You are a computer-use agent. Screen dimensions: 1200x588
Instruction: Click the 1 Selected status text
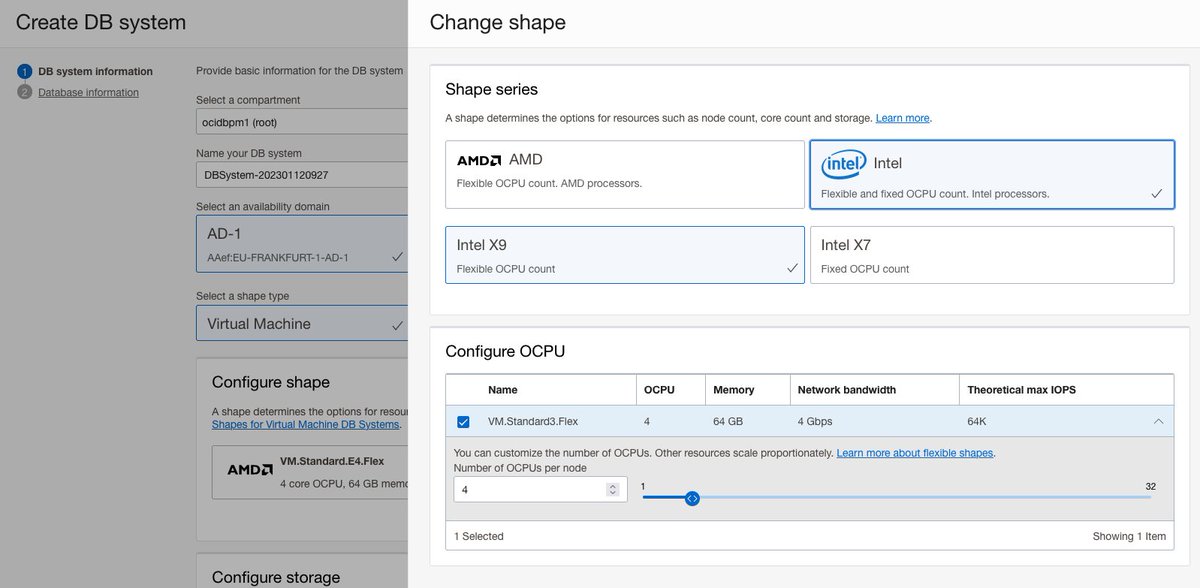[479, 536]
